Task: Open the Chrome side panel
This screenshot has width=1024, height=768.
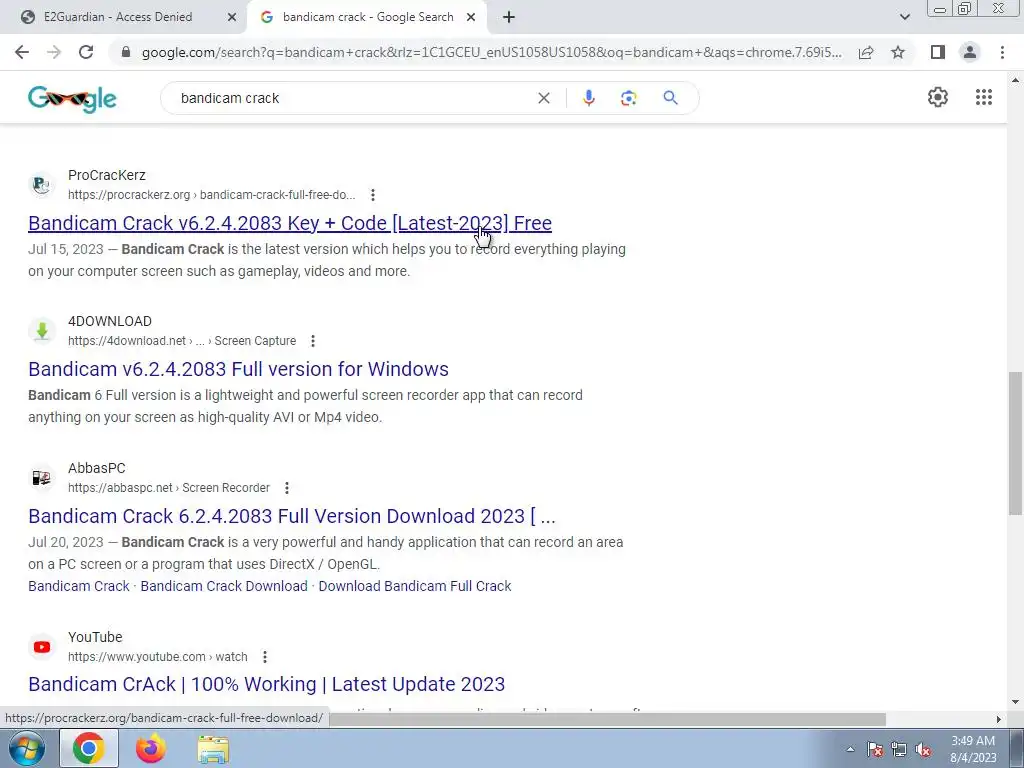Action: (x=938, y=52)
